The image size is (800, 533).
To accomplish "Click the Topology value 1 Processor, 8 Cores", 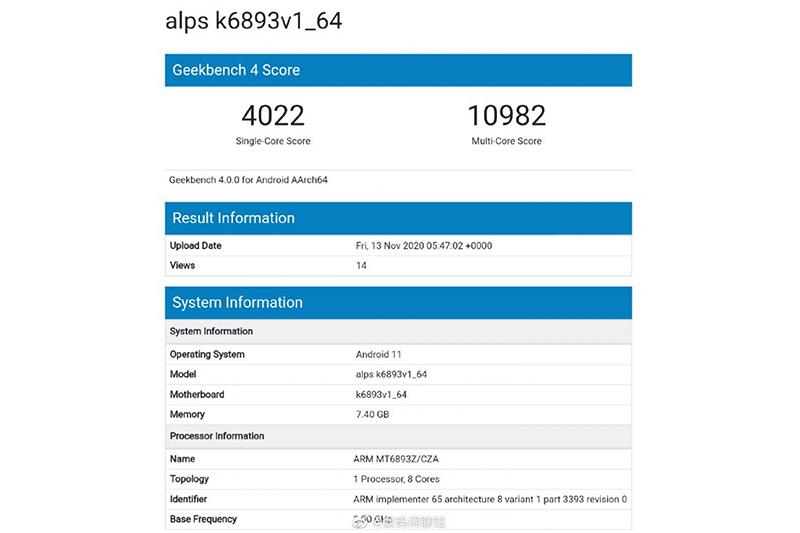I will point(397,479).
